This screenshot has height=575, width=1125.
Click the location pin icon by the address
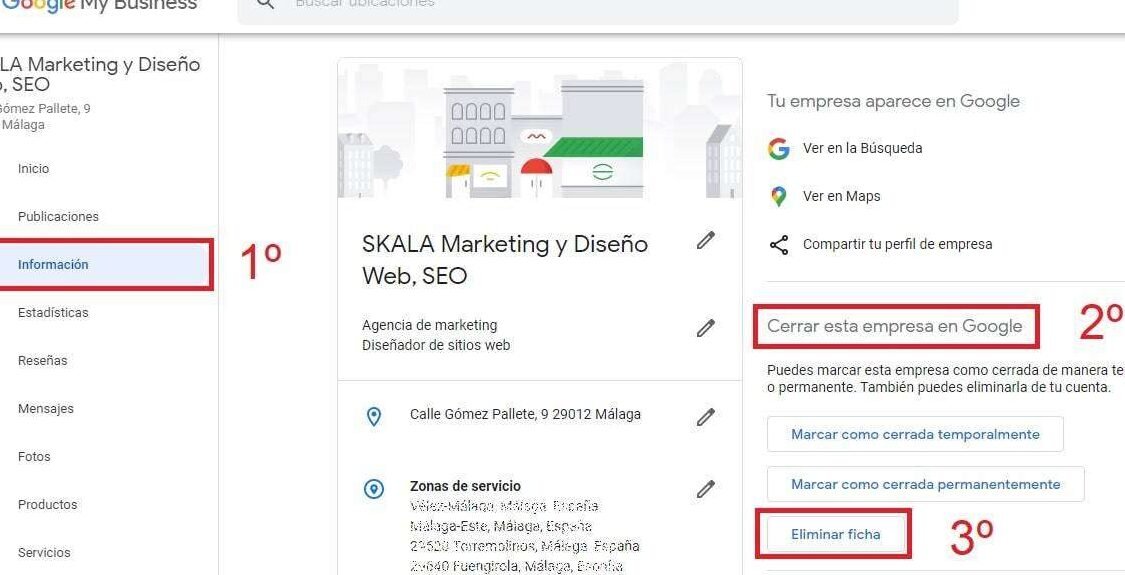click(374, 416)
